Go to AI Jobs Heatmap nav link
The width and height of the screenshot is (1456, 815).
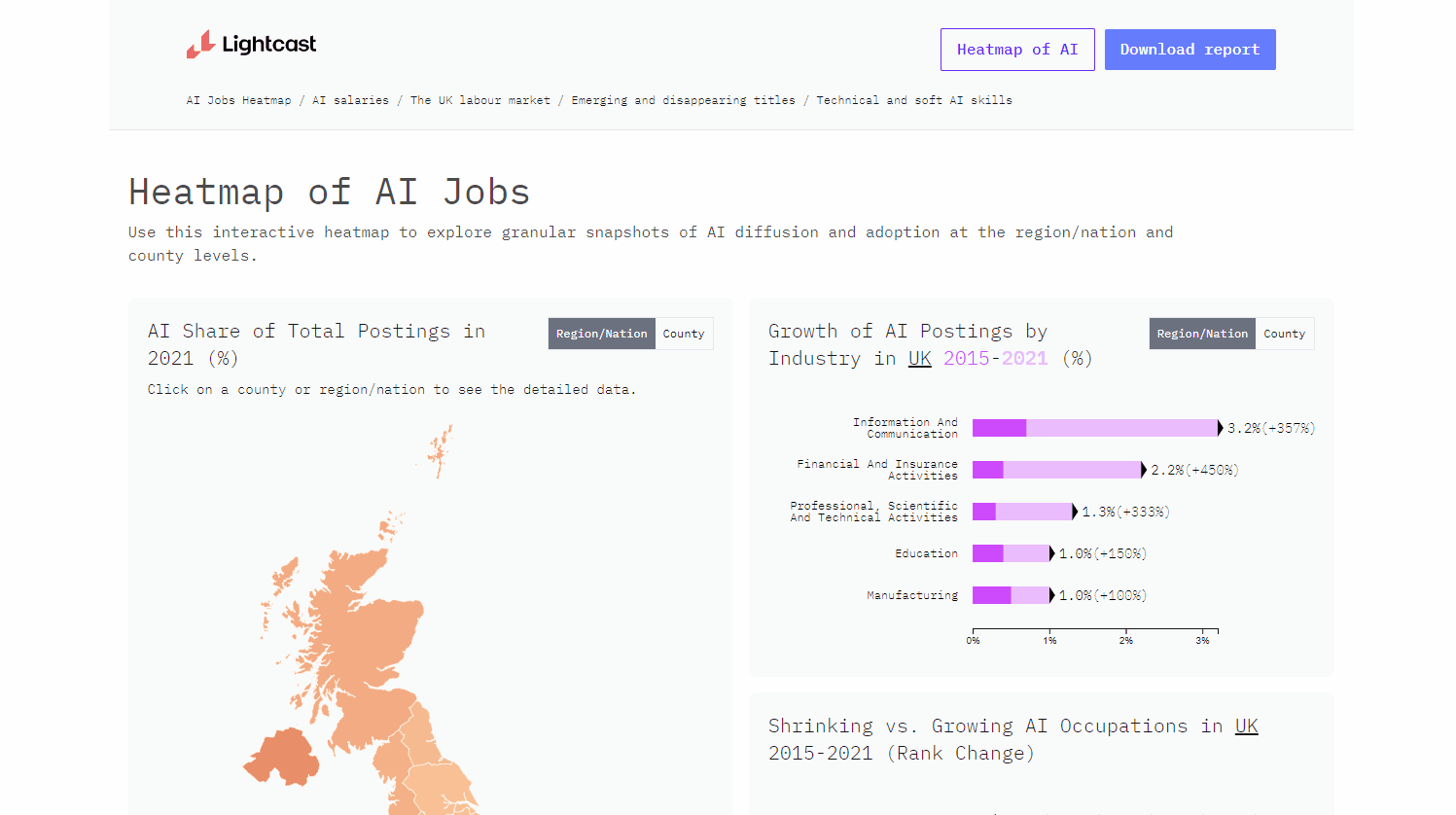pos(238,100)
